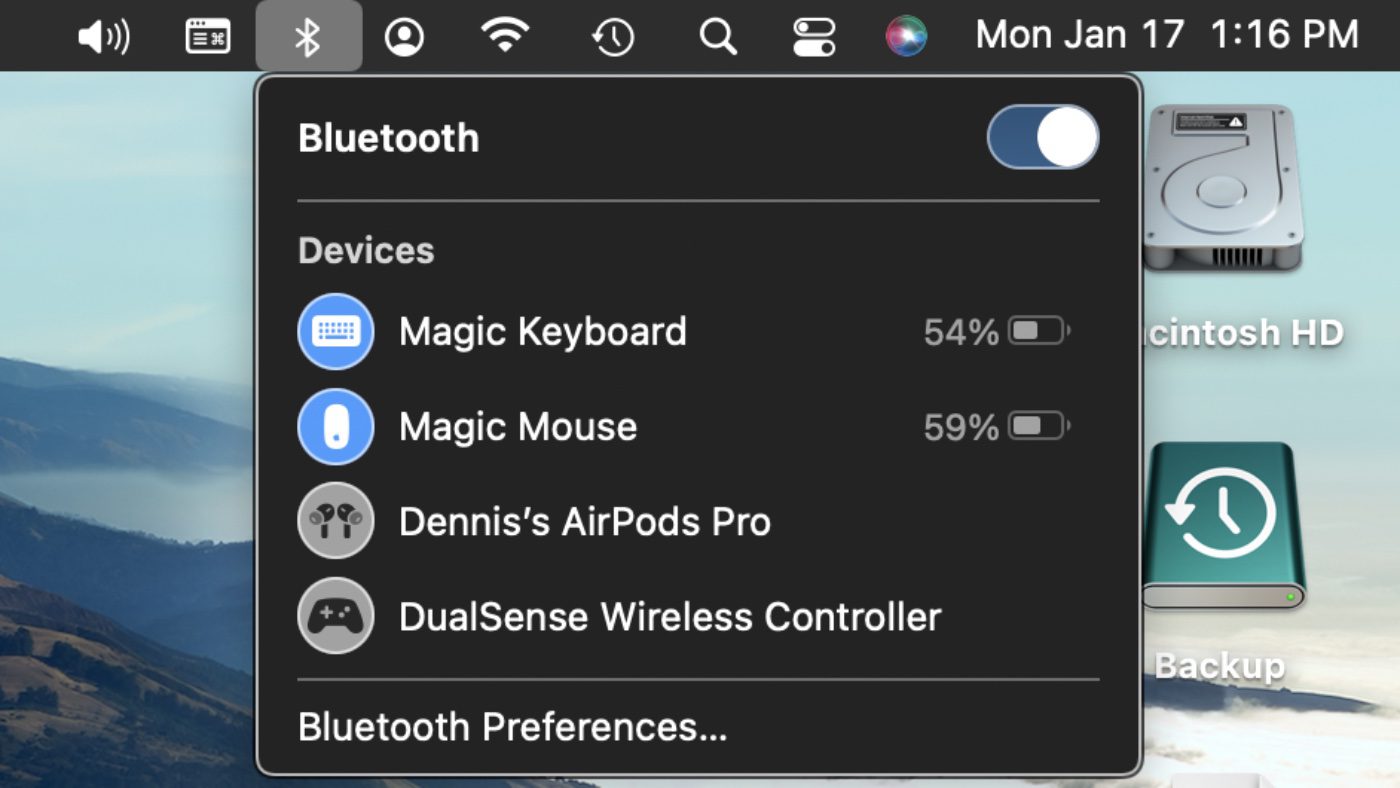
Task: Open Spotlight search magnifier icon
Action: pyautogui.click(x=717, y=37)
